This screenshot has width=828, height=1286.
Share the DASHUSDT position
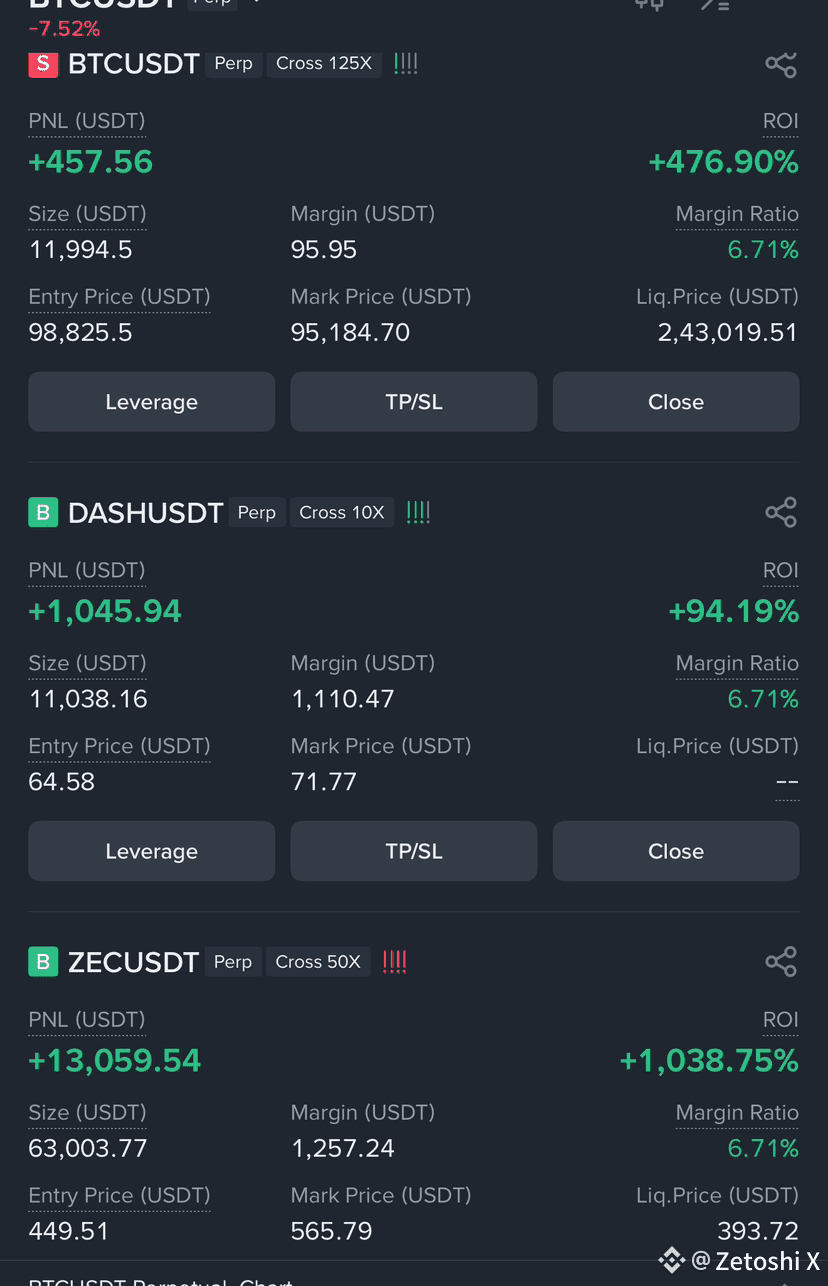pyautogui.click(x=780, y=513)
